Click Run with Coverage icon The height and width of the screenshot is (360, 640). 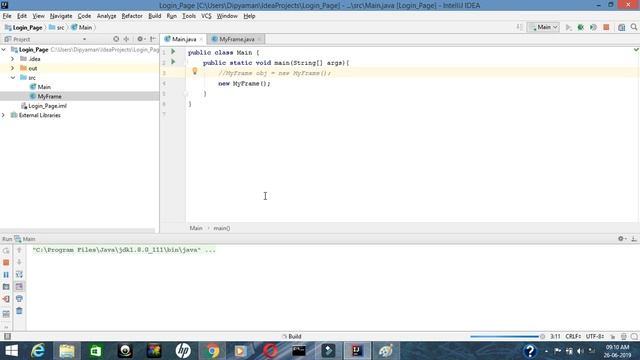pos(593,27)
